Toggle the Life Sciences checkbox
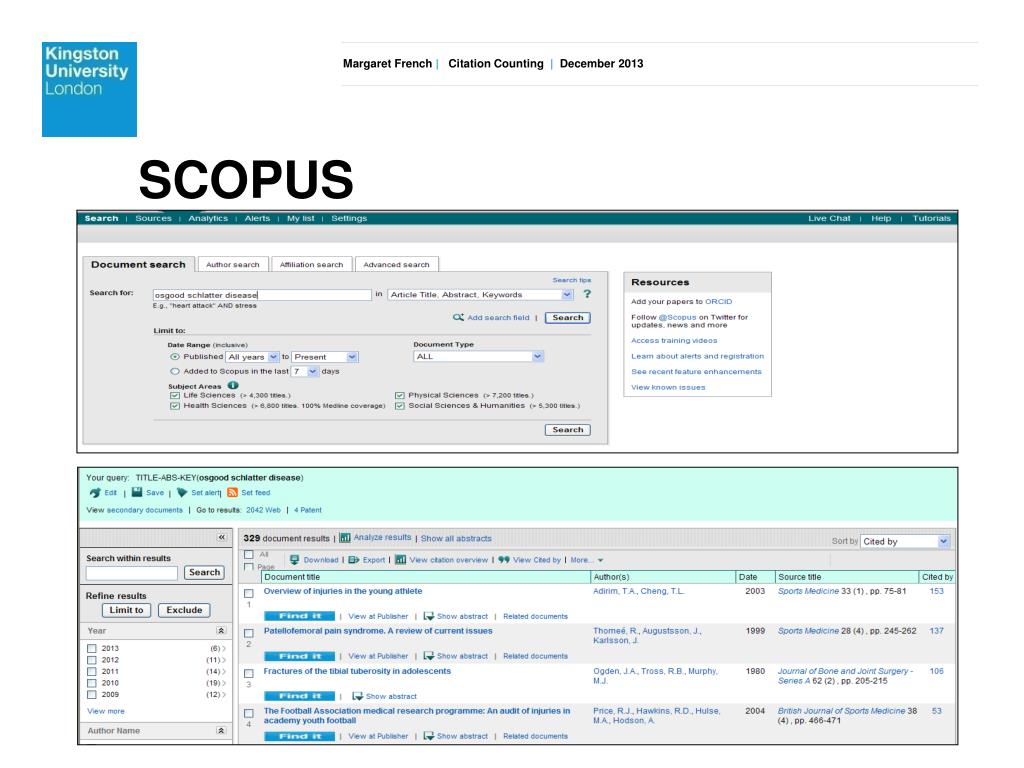The image size is (1024, 768). click(174, 395)
